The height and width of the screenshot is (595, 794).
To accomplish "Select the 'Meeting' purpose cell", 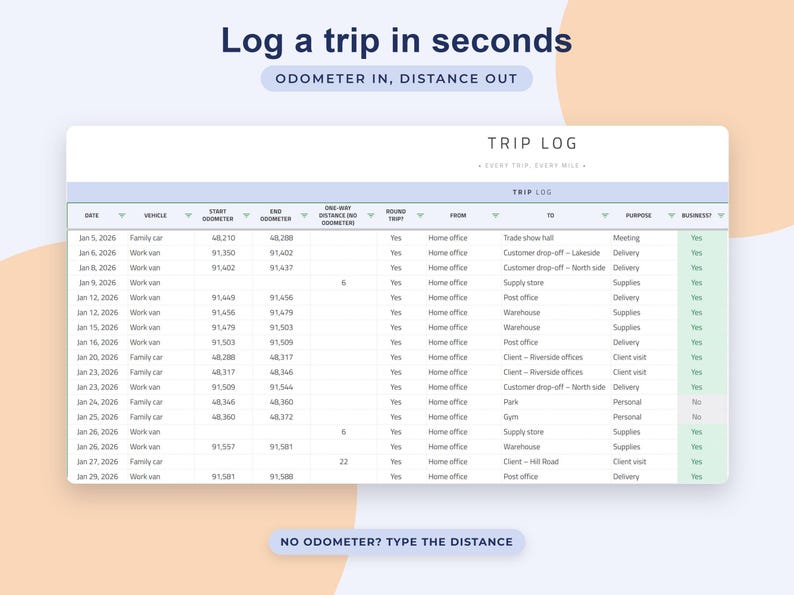I will (644, 238).
